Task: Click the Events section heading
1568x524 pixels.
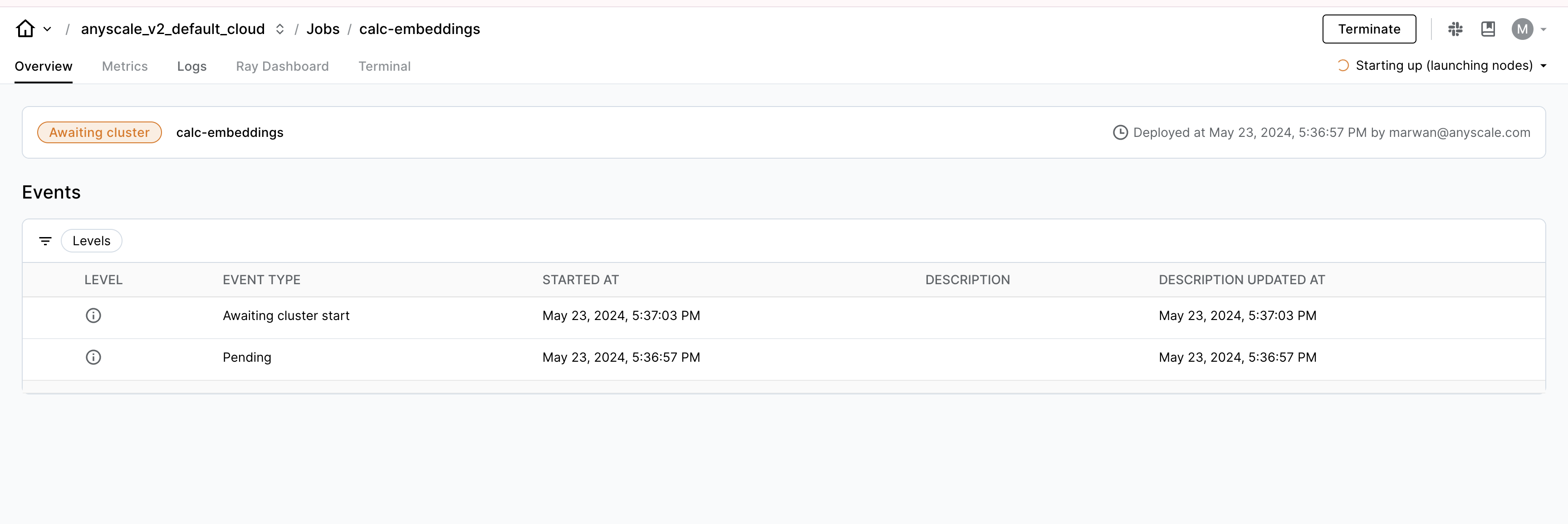Action: [x=51, y=193]
